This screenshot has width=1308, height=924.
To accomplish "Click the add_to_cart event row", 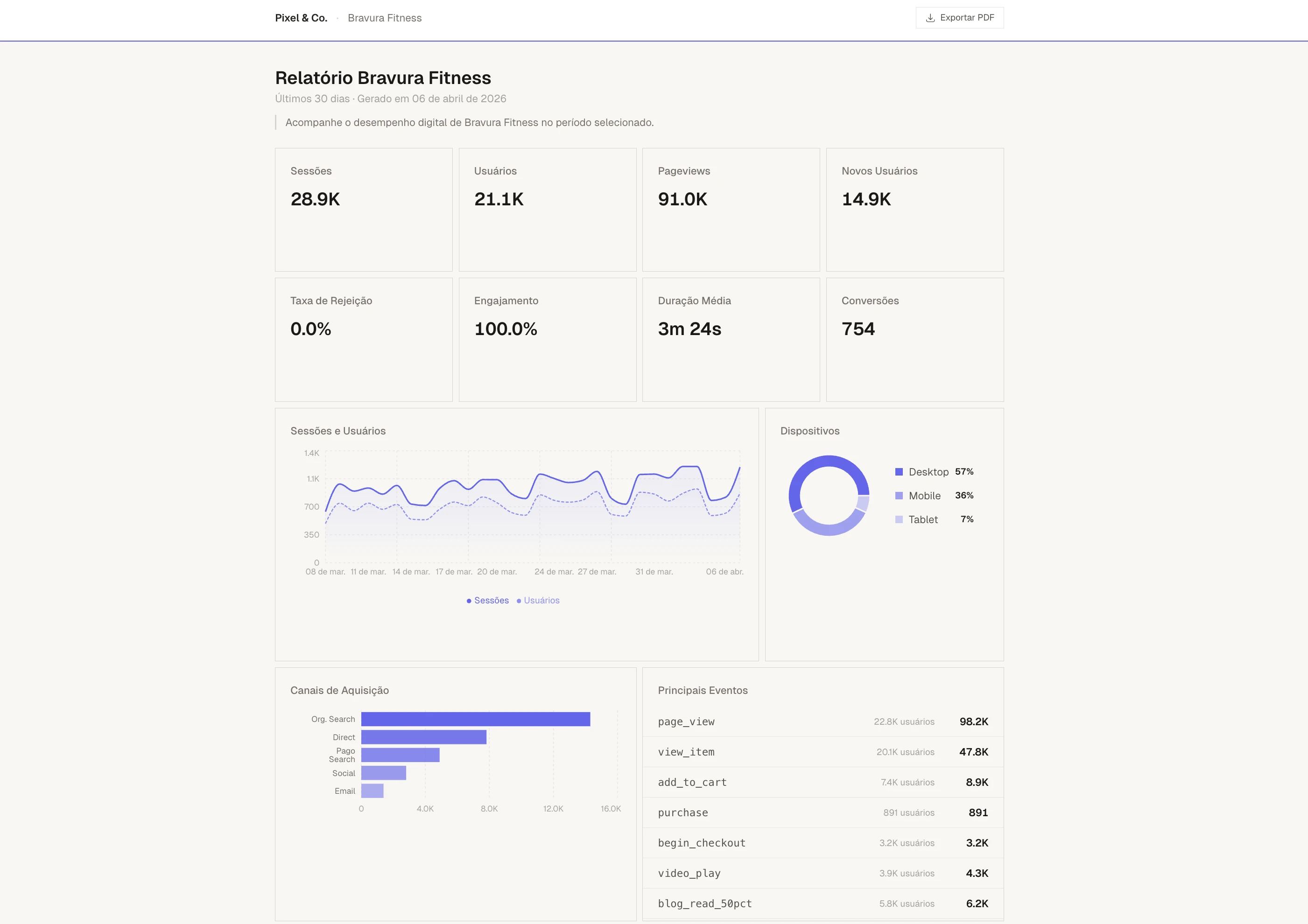I will 823,782.
